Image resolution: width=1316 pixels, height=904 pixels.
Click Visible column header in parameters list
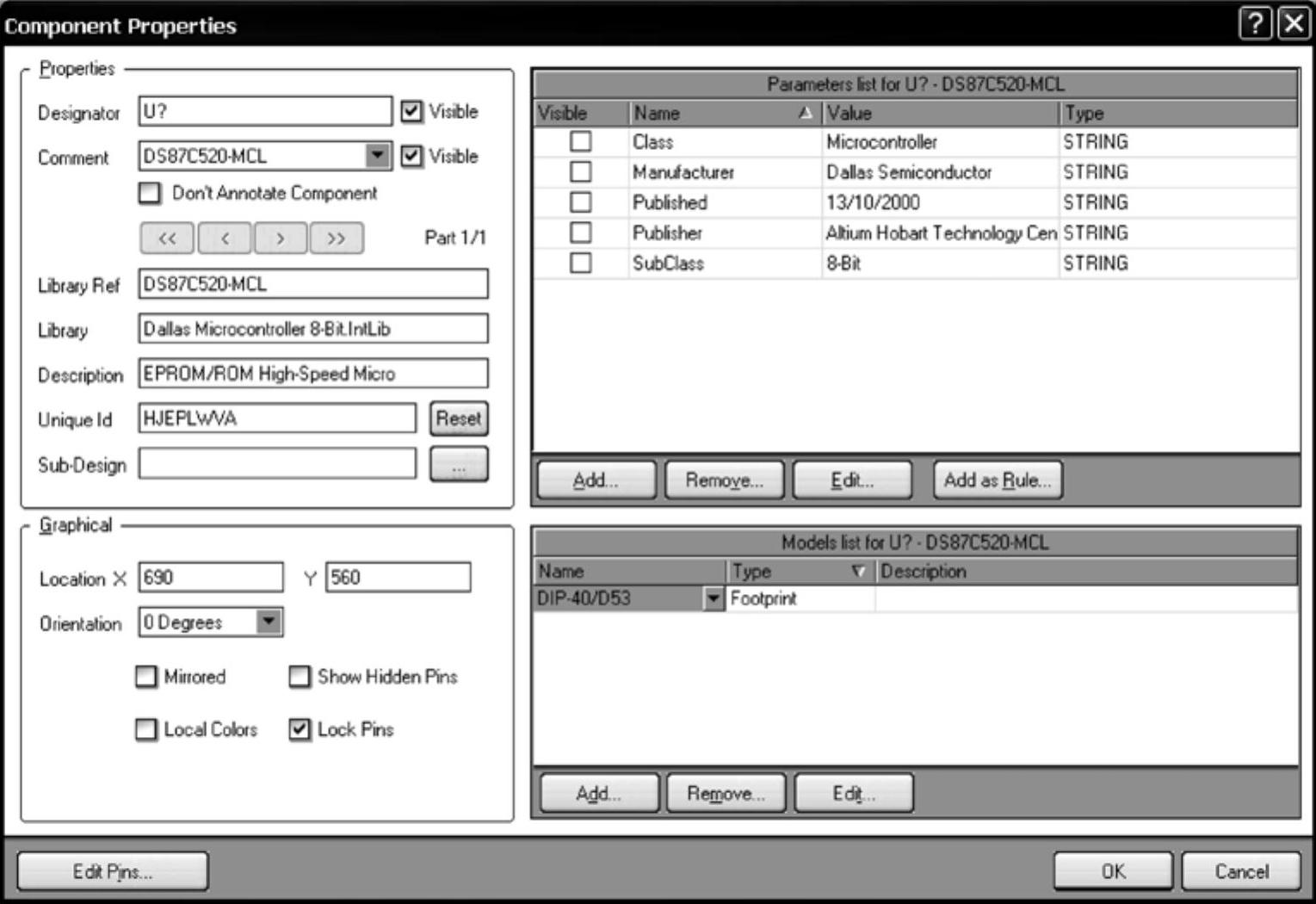pos(582,113)
